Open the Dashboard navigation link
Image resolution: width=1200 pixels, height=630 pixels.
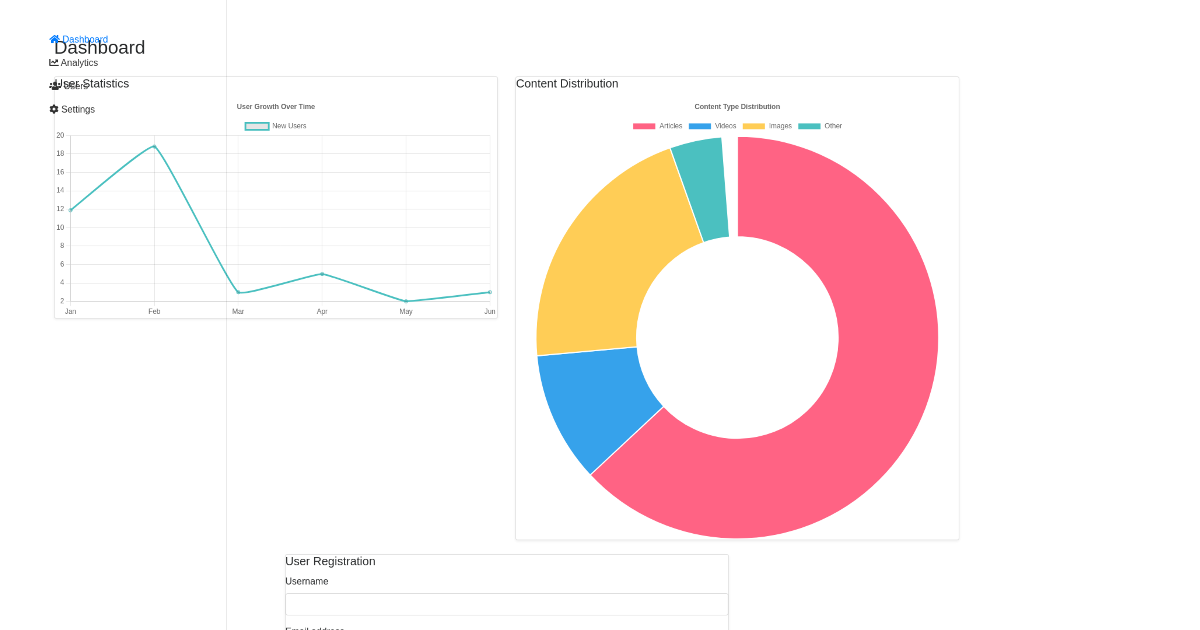(x=84, y=39)
